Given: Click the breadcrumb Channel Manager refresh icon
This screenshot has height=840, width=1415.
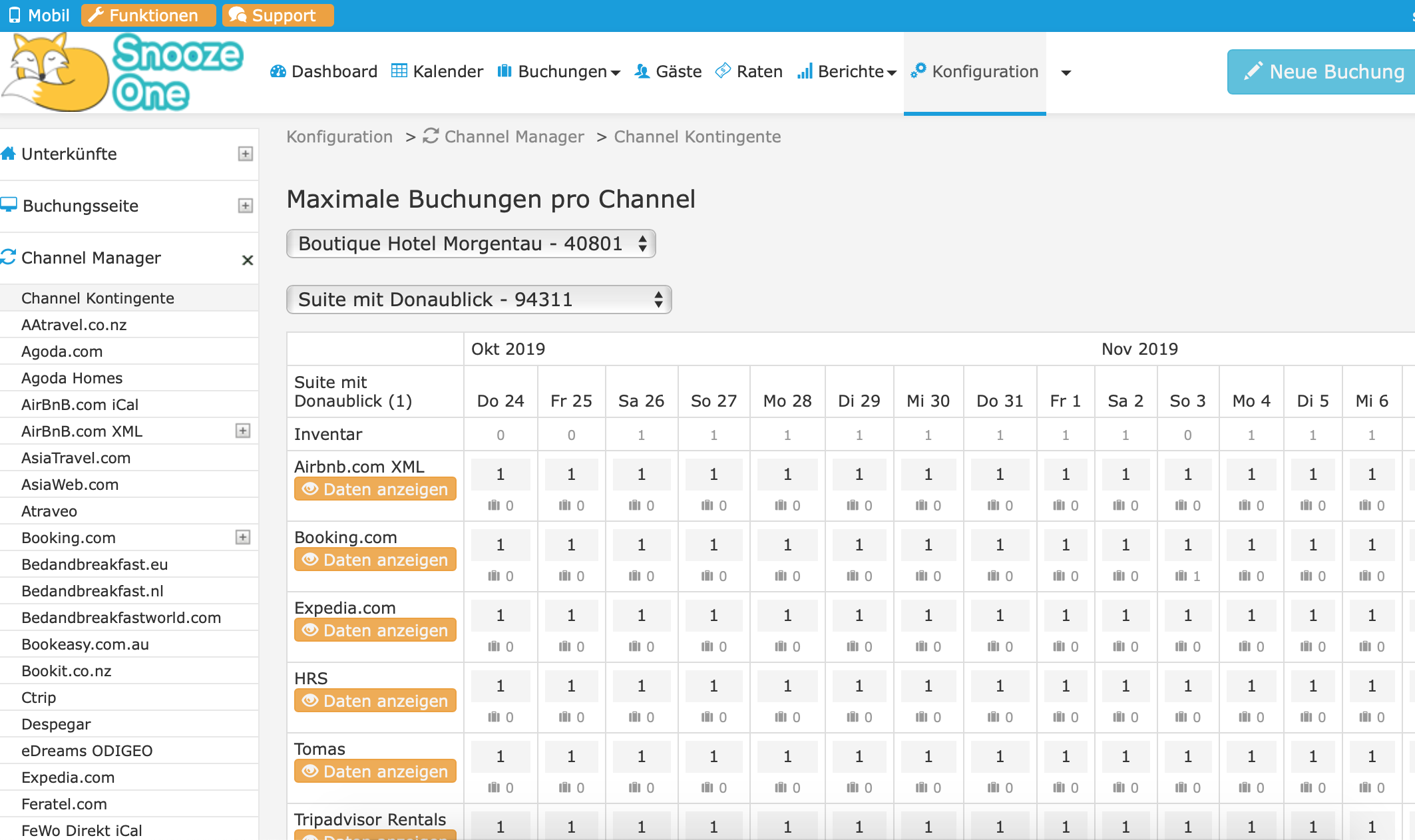Looking at the screenshot, I should 431,136.
